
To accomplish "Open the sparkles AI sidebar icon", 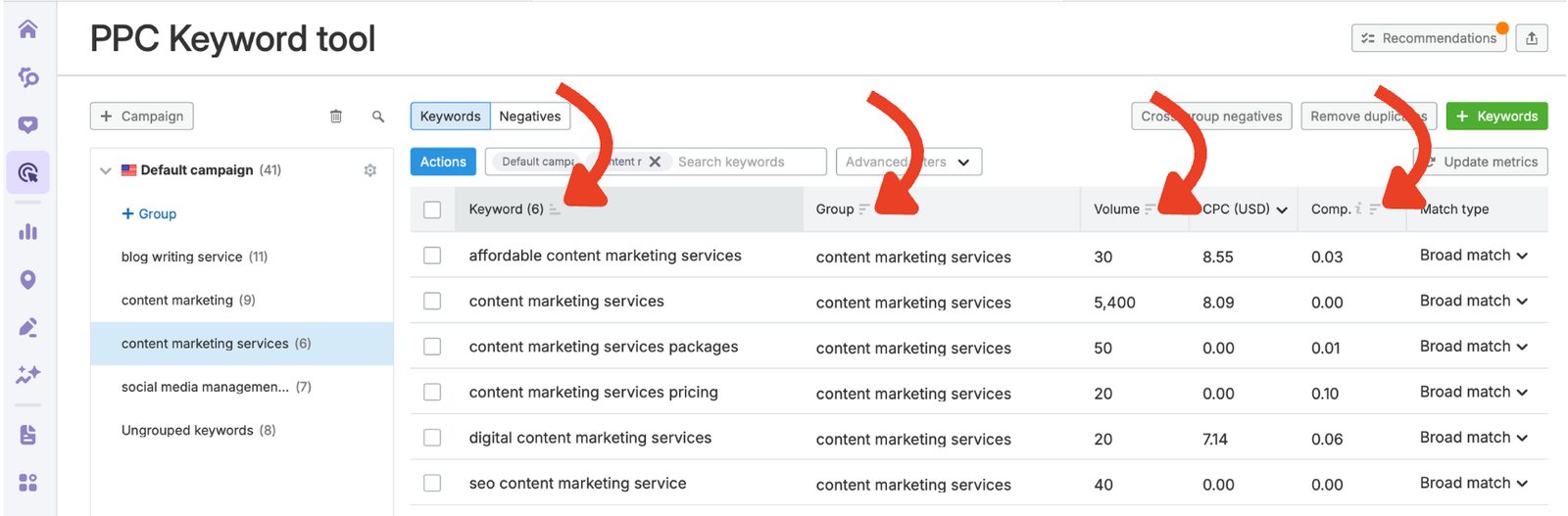I will (27, 374).
